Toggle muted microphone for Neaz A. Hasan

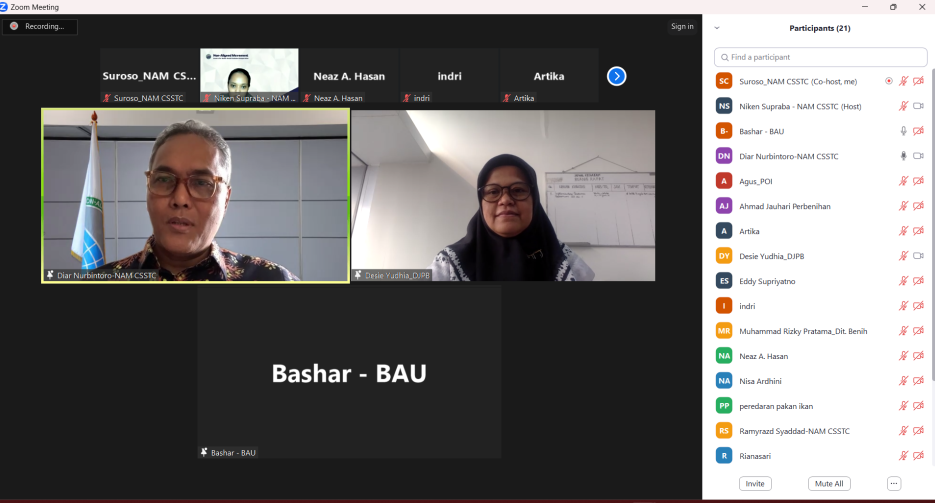(x=903, y=356)
